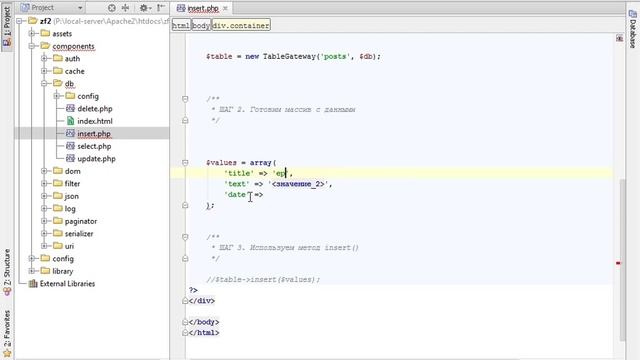Select External Libraries node
The height and width of the screenshot is (360, 640).
pyautogui.click(x=67, y=284)
